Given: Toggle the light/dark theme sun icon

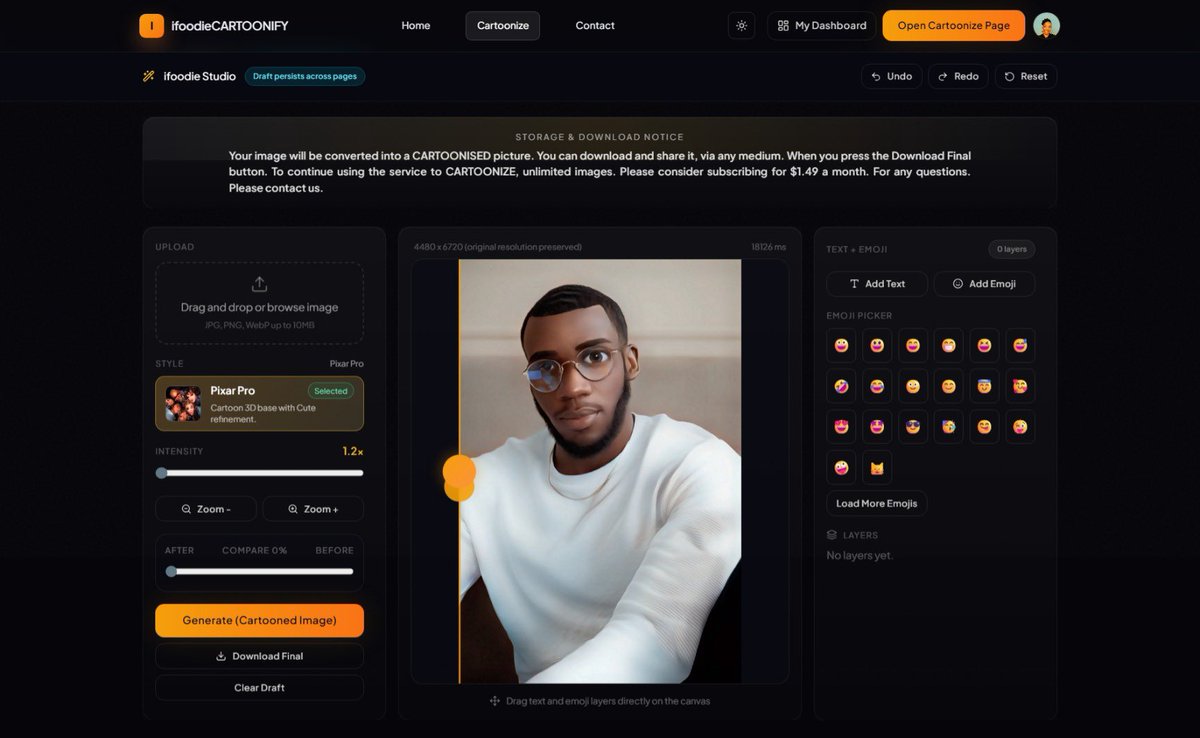Looking at the screenshot, I should pyautogui.click(x=741, y=26).
